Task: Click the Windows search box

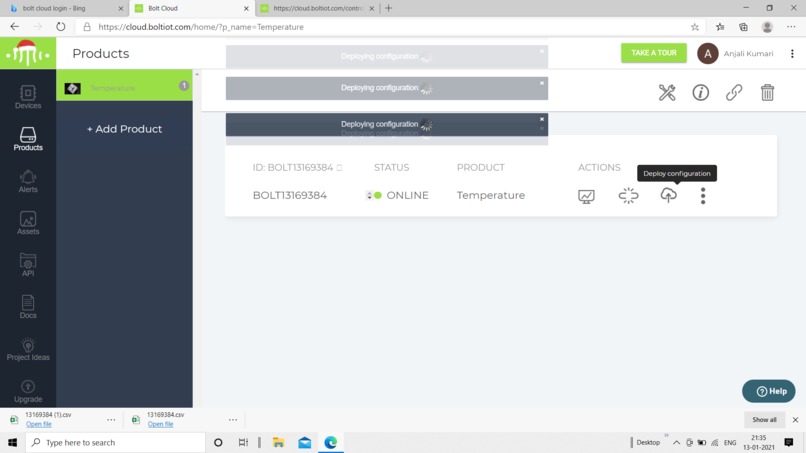Action: [115, 442]
